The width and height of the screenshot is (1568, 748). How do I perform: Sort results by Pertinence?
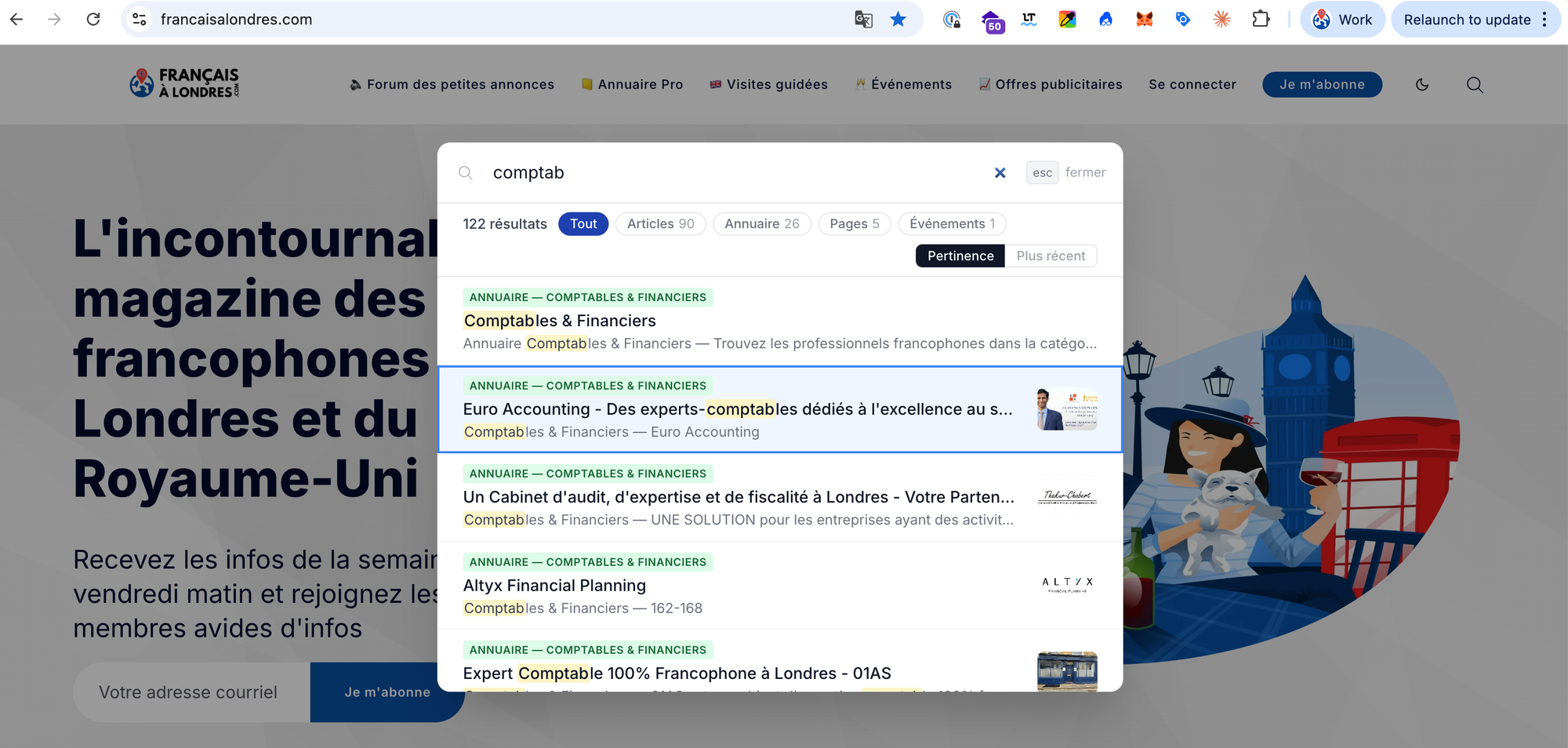960,256
